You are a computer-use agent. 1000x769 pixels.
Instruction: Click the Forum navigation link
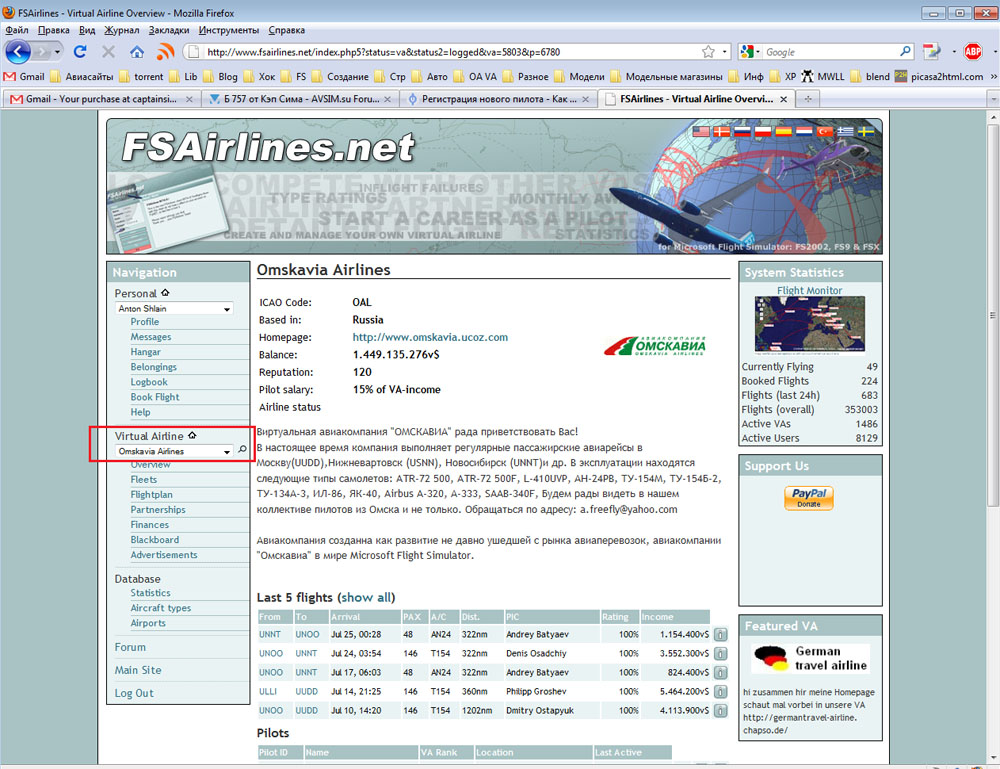point(130,647)
